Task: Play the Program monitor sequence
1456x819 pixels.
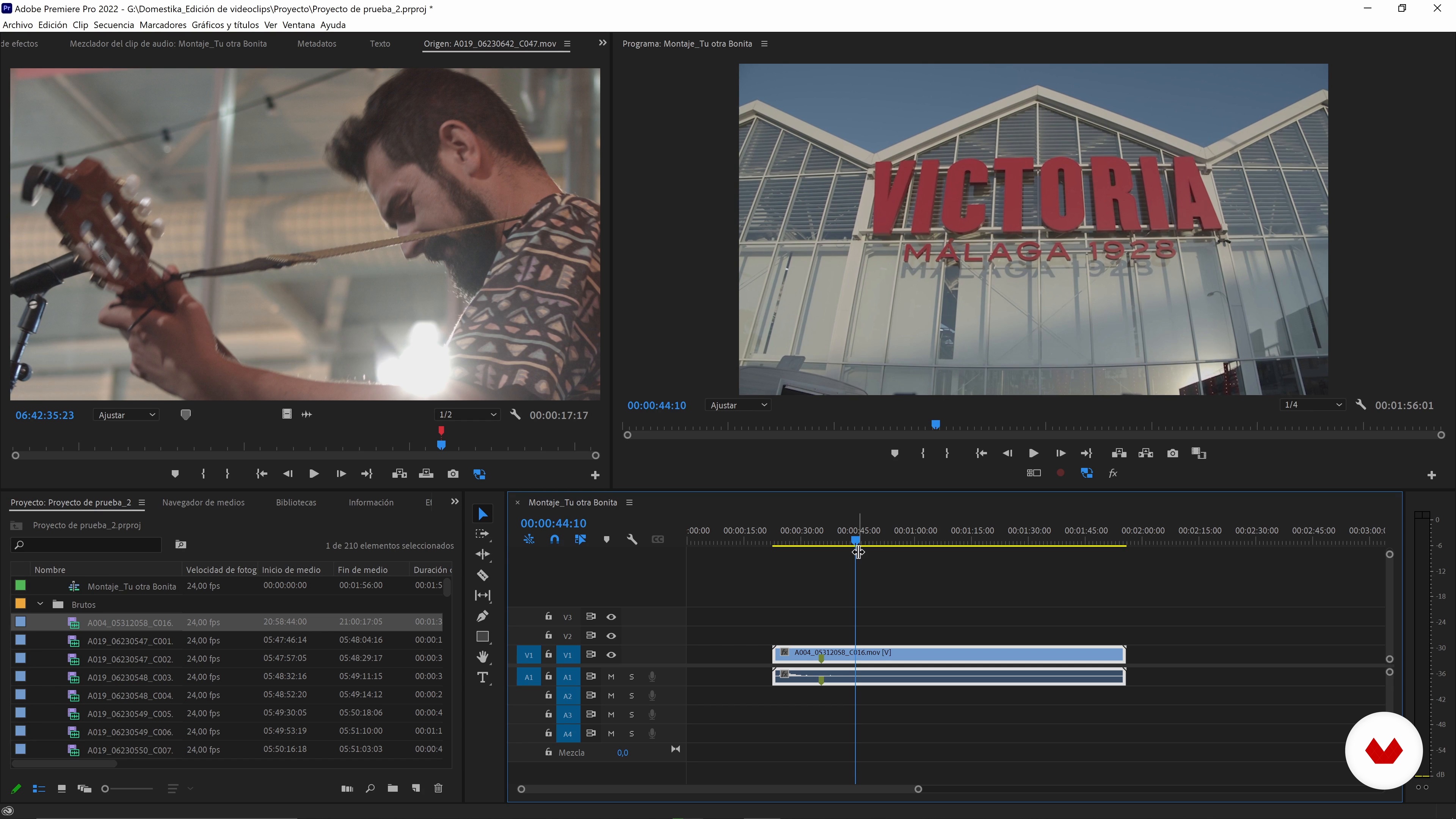Action: pyautogui.click(x=1033, y=453)
